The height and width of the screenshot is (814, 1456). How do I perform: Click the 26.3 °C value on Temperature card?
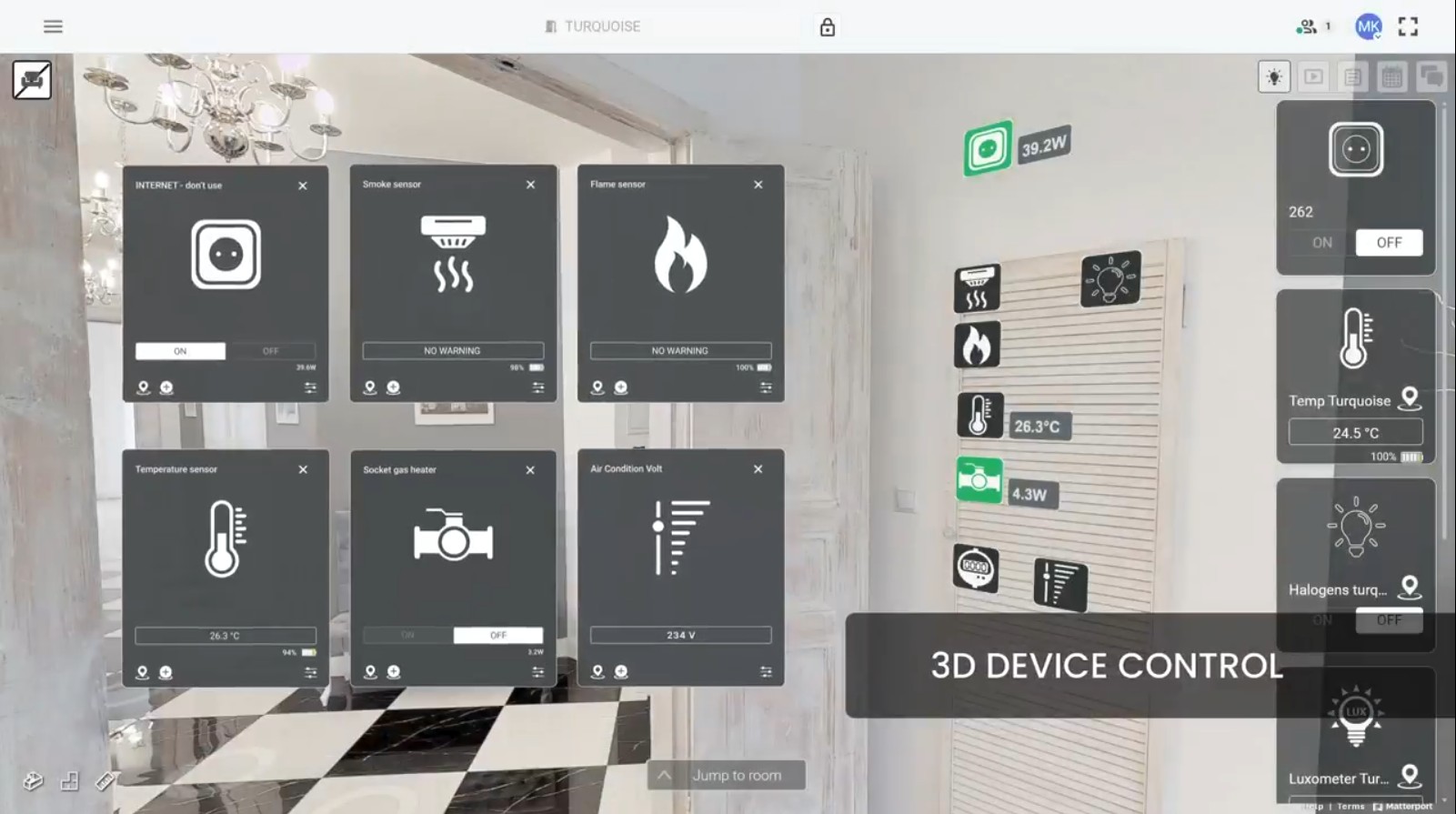pyautogui.click(x=226, y=636)
